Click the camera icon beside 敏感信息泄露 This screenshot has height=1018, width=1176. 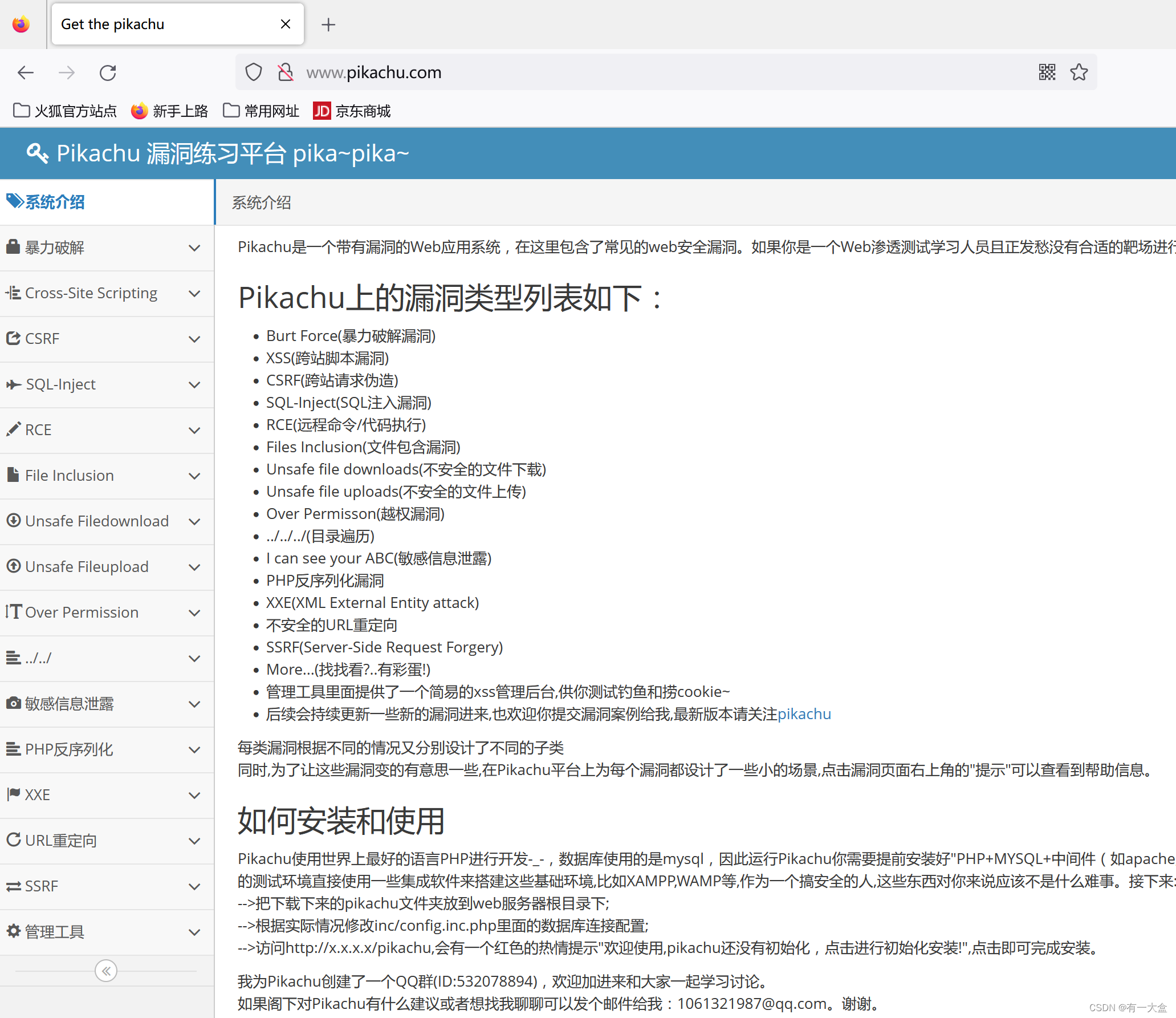click(14, 703)
